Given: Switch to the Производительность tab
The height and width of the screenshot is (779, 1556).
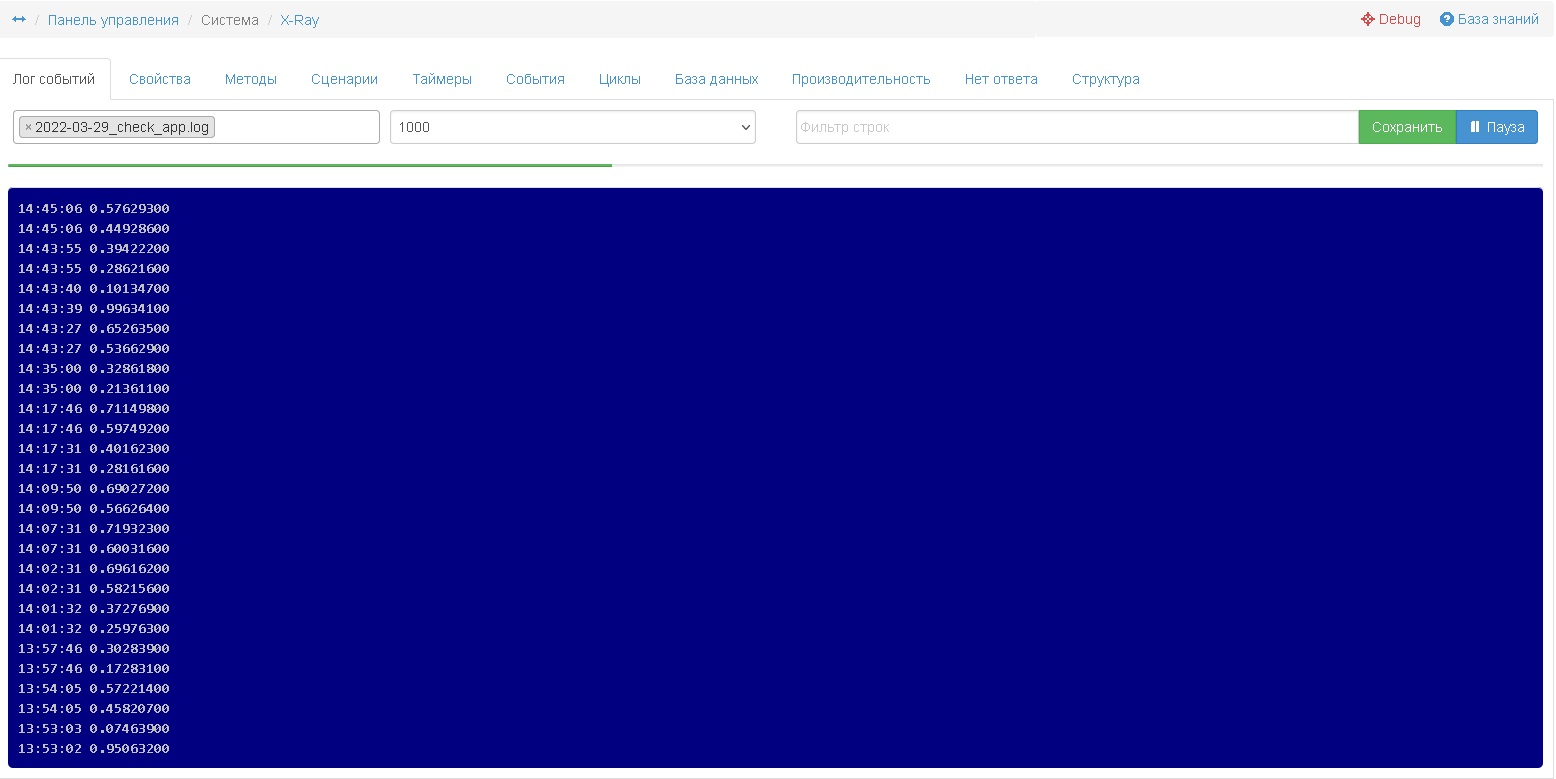Looking at the screenshot, I should (861, 79).
